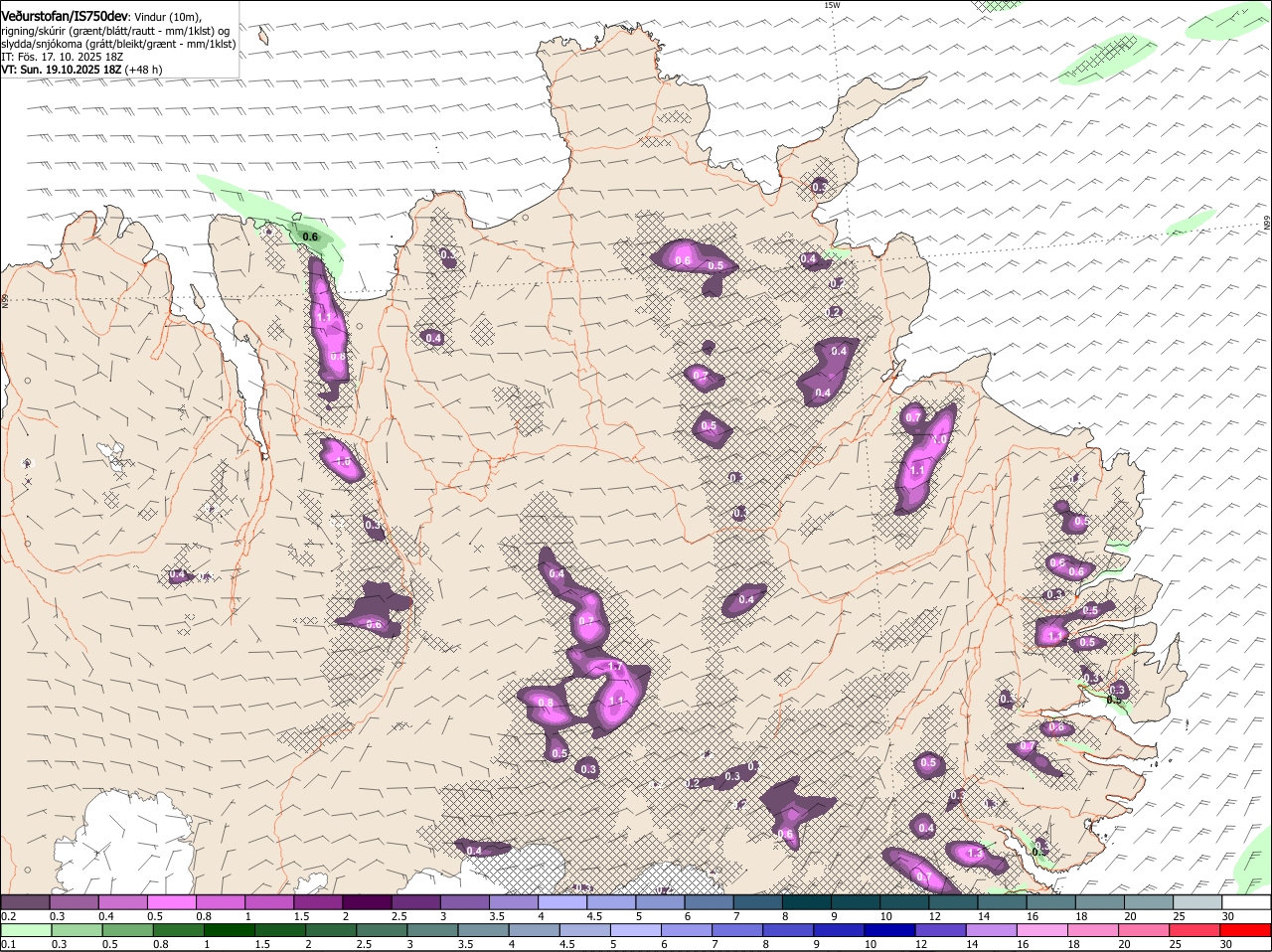The height and width of the screenshot is (952, 1272).
Task: Click the 30 label on the lower colour scale
Action: click(x=1226, y=944)
